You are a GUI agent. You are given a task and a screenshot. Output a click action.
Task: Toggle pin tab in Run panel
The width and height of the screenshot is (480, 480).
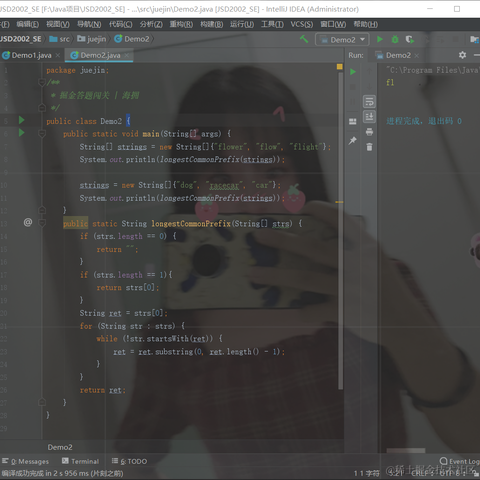pos(353,140)
